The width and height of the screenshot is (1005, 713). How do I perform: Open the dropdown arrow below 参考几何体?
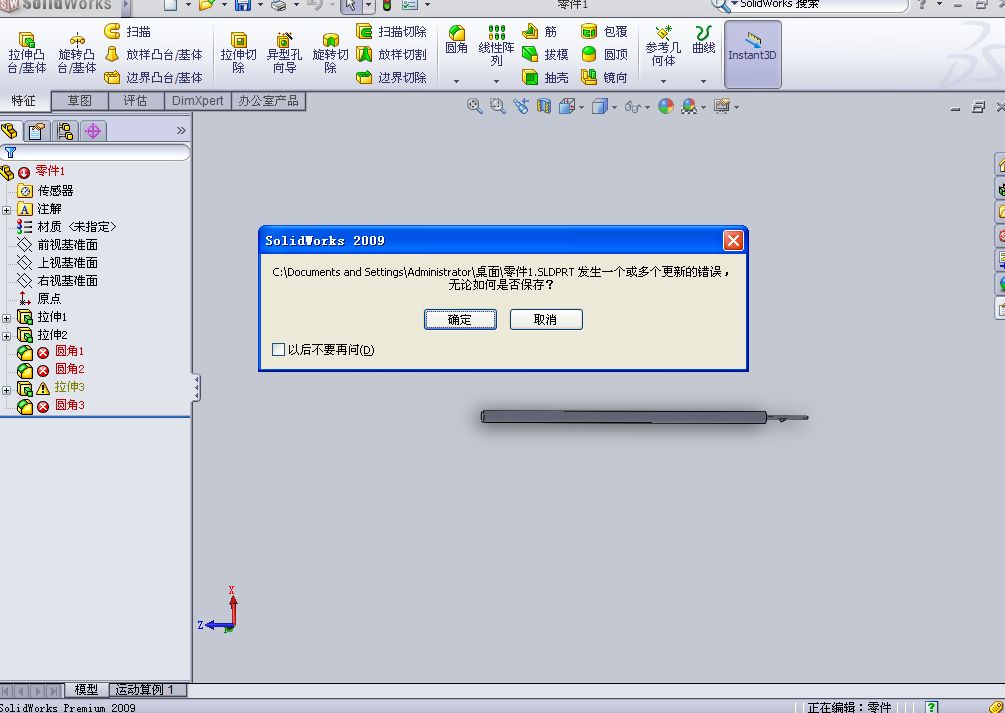point(663,81)
